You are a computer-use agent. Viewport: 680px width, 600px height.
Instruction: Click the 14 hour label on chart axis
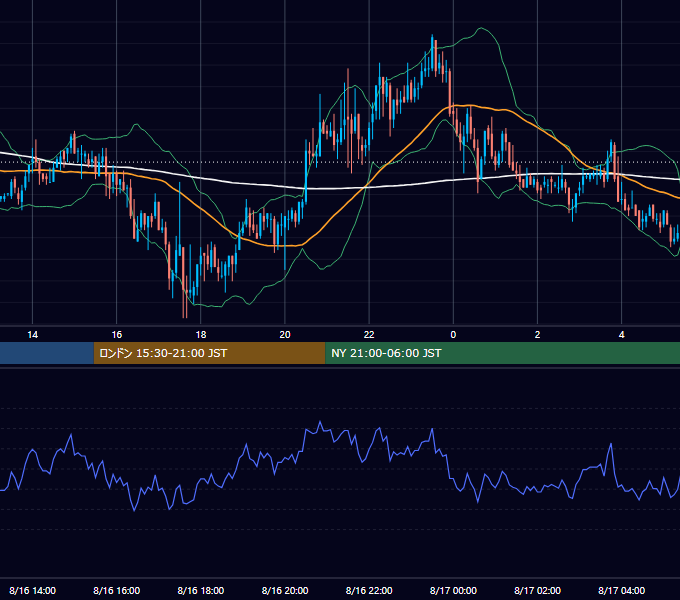tap(33, 335)
